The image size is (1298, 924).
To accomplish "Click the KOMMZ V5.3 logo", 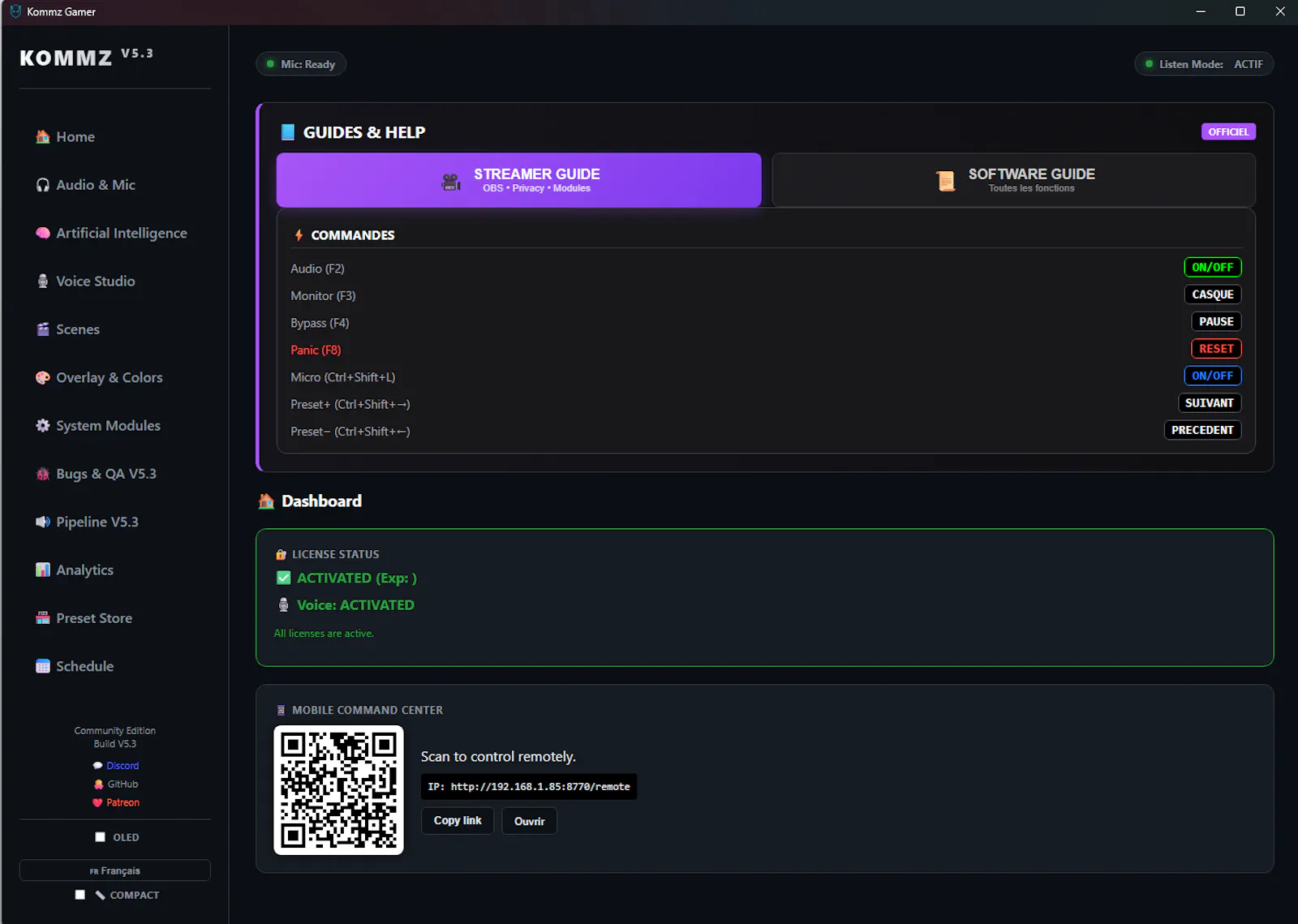I will 86,58.
